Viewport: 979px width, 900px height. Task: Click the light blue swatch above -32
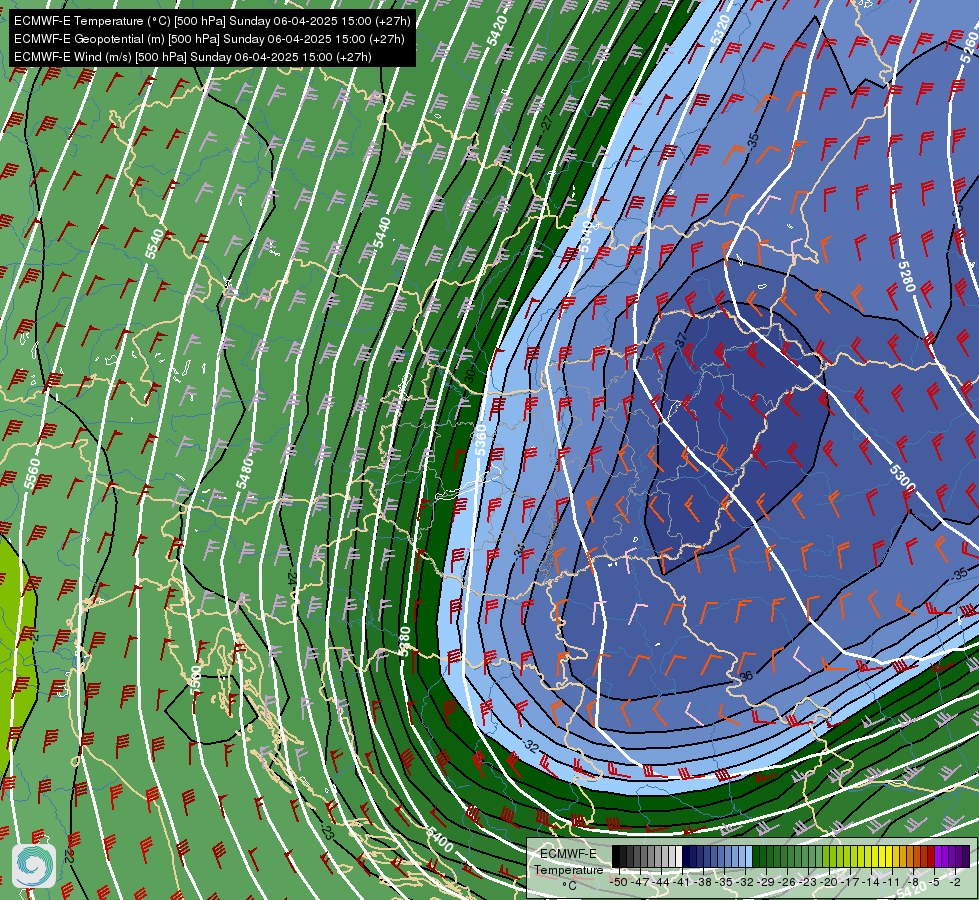coord(748,857)
